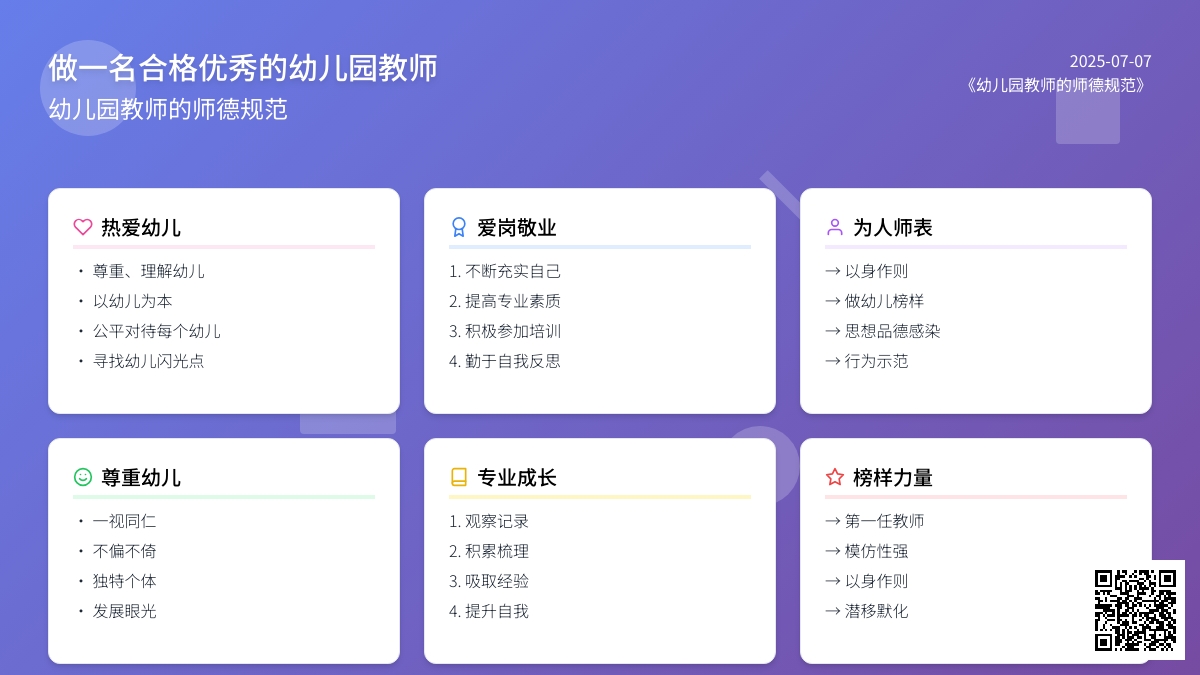
Task: Click item 3. 积极参加培训
Action: (x=505, y=331)
